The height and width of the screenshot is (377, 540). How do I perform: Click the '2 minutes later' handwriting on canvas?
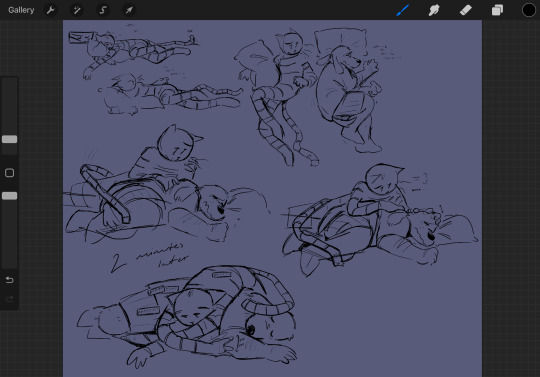click(x=150, y=257)
